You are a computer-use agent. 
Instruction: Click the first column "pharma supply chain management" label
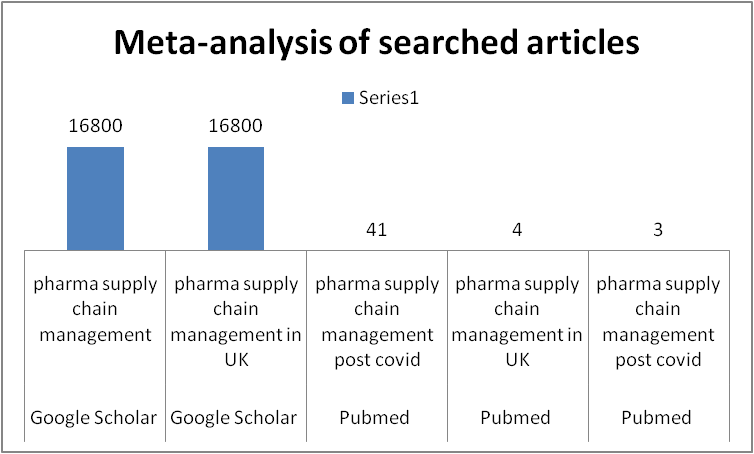point(97,309)
